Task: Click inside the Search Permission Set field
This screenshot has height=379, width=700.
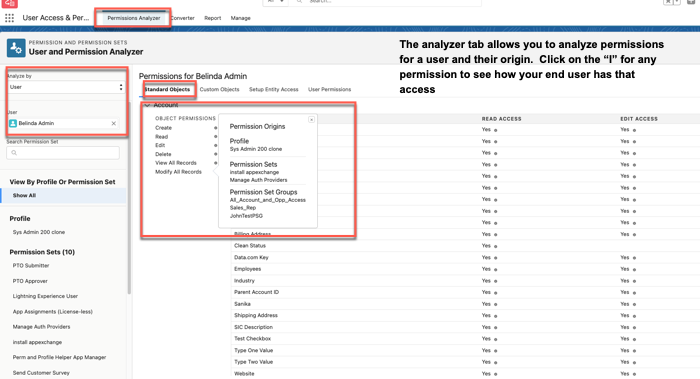Action: point(63,153)
